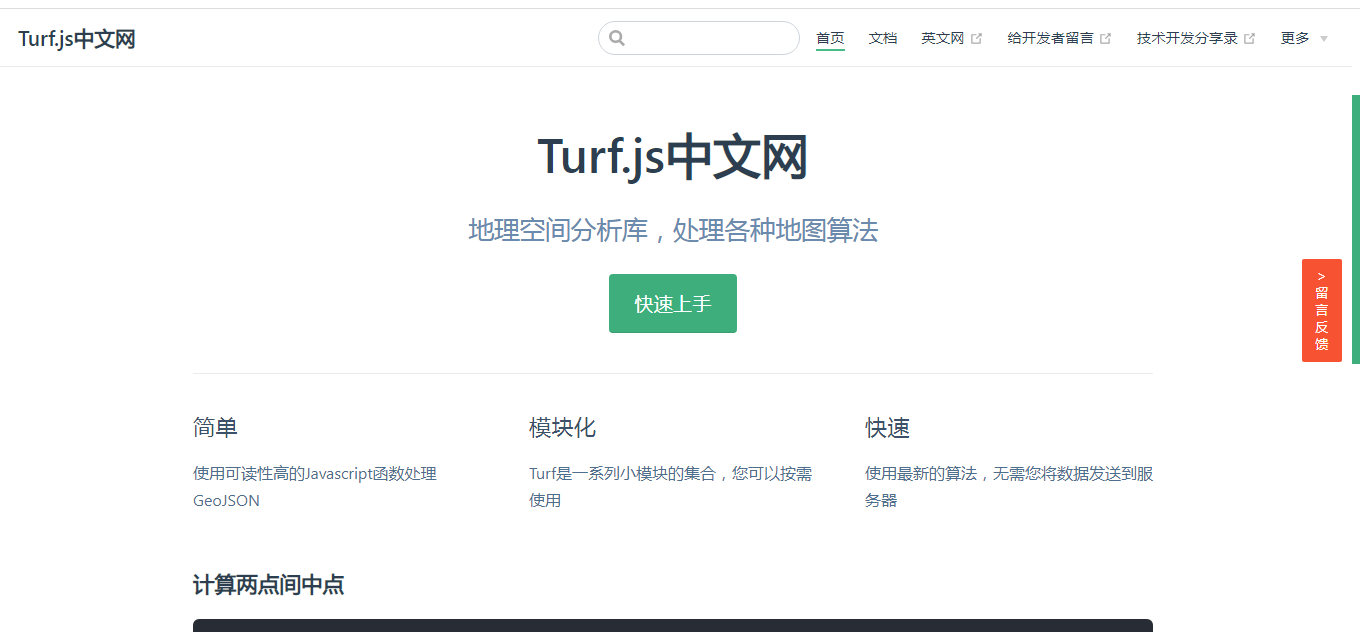This screenshot has width=1360, height=632.
Task: Open the 留言反馈 side tab
Action: tap(1322, 310)
